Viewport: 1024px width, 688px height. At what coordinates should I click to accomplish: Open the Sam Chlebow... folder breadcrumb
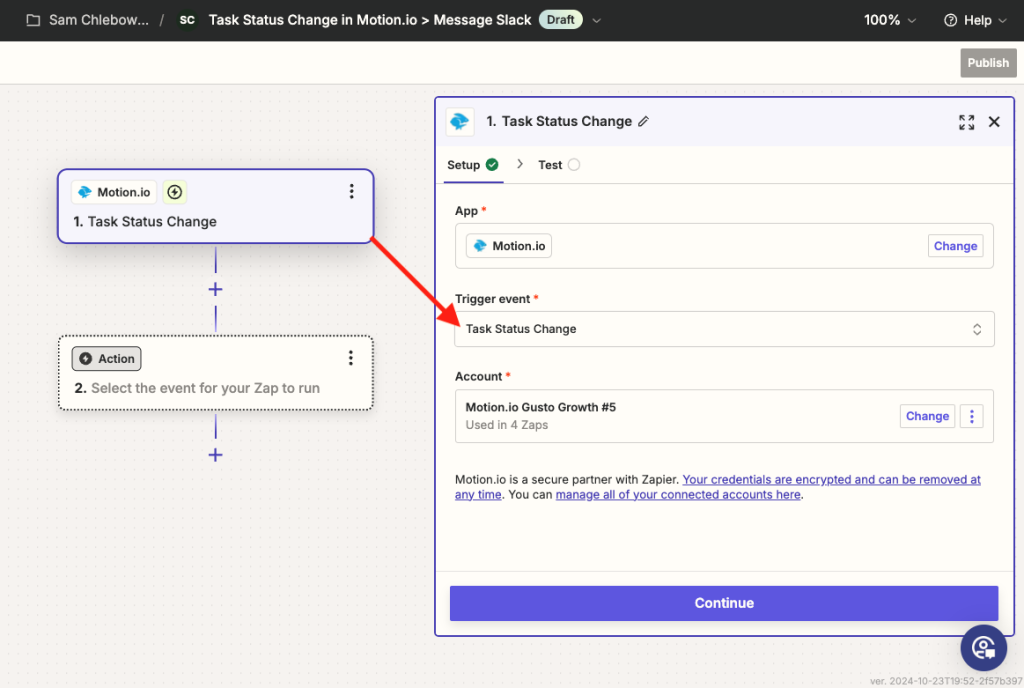pyautogui.click(x=99, y=20)
